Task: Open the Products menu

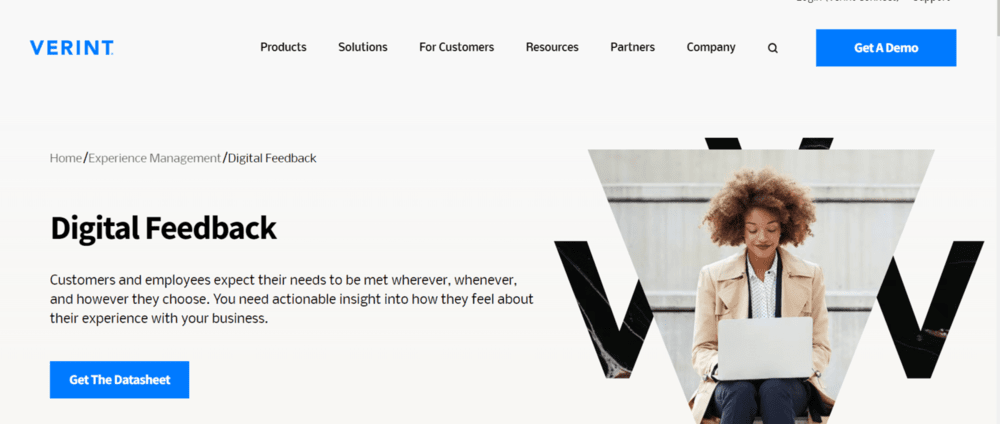Action: coord(283,47)
